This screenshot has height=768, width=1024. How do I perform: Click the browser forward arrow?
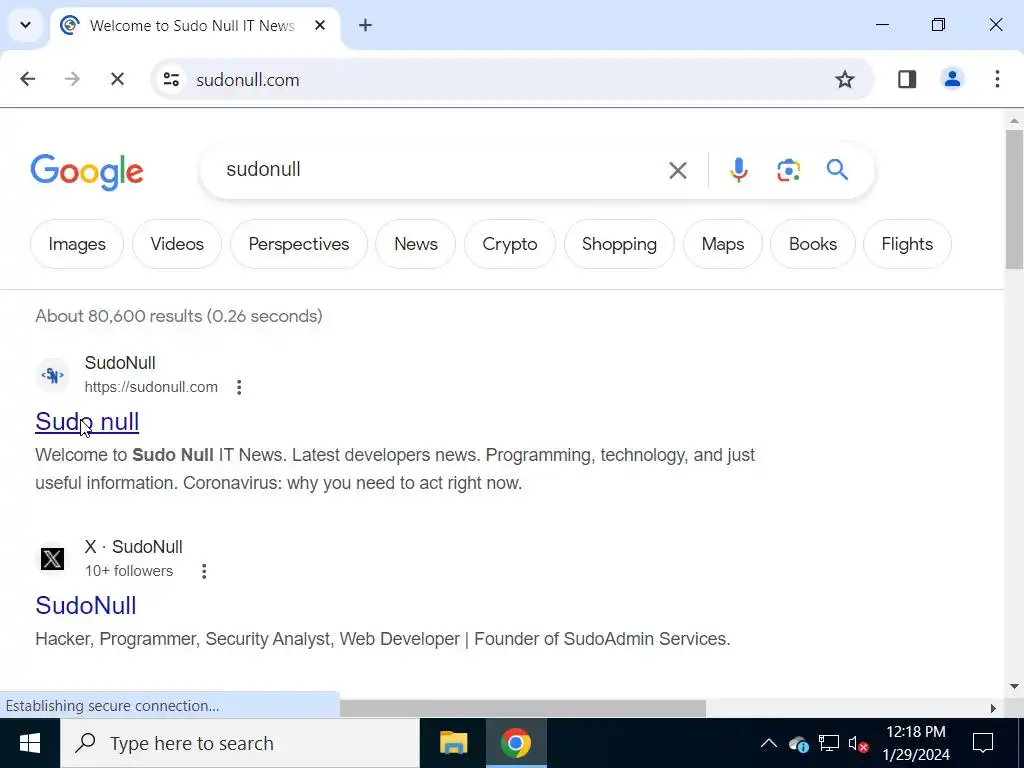coord(72,79)
